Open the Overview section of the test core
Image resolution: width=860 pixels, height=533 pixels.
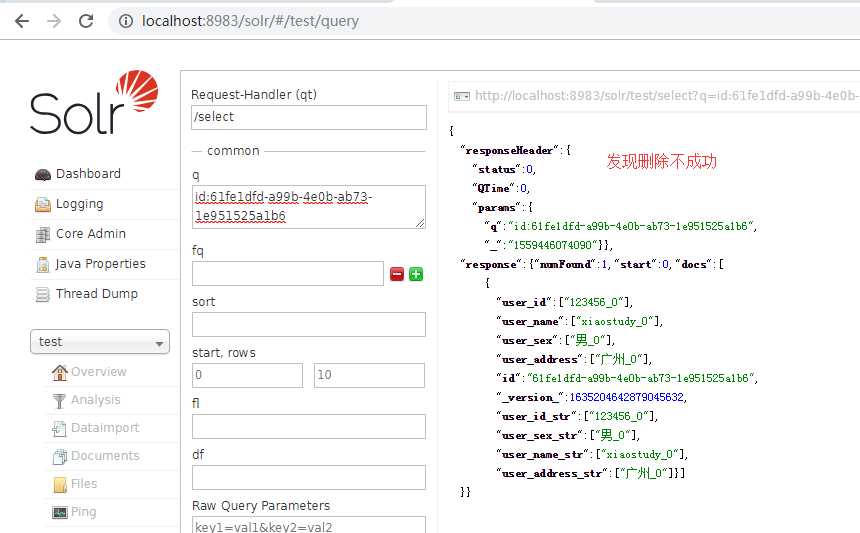pyautogui.click(x=99, y=372)
